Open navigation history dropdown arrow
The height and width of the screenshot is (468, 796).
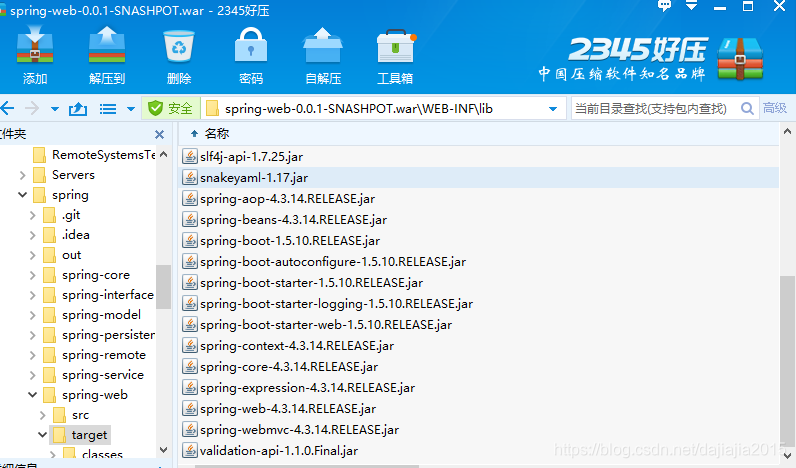pyautogui.click(x=55, y=109)
